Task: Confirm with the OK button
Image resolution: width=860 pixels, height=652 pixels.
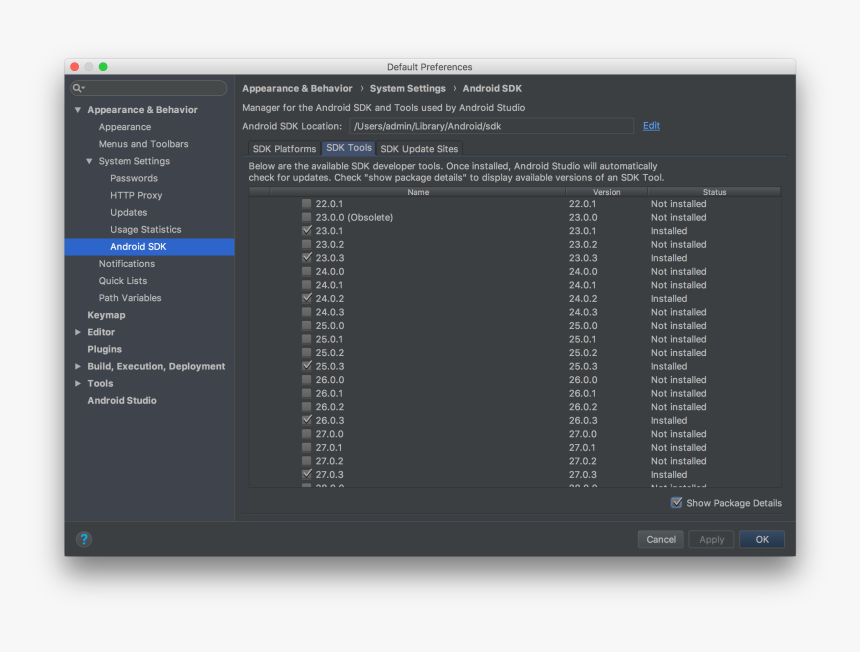Action: pyautogui.click(x=762, y=539)
